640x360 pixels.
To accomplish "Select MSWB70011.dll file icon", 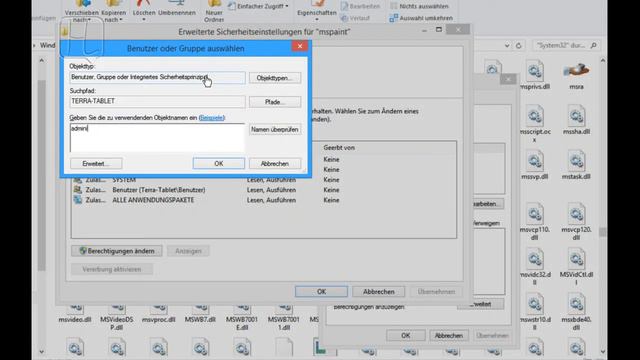I will tap(284, 309).
